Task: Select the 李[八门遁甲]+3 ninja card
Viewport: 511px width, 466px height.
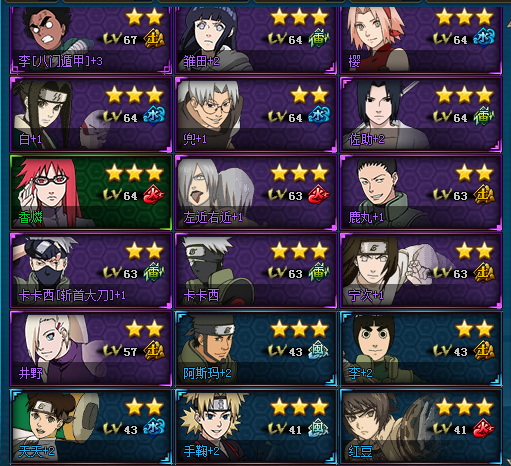Action: point(91,40)
